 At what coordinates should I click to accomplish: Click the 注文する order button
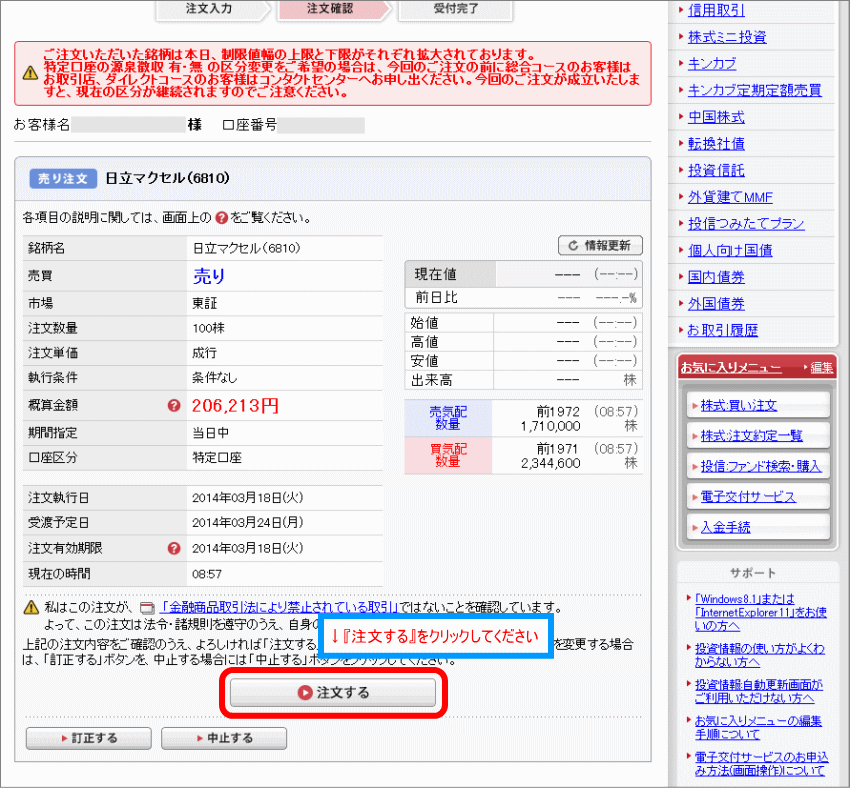tap(333, 693)
